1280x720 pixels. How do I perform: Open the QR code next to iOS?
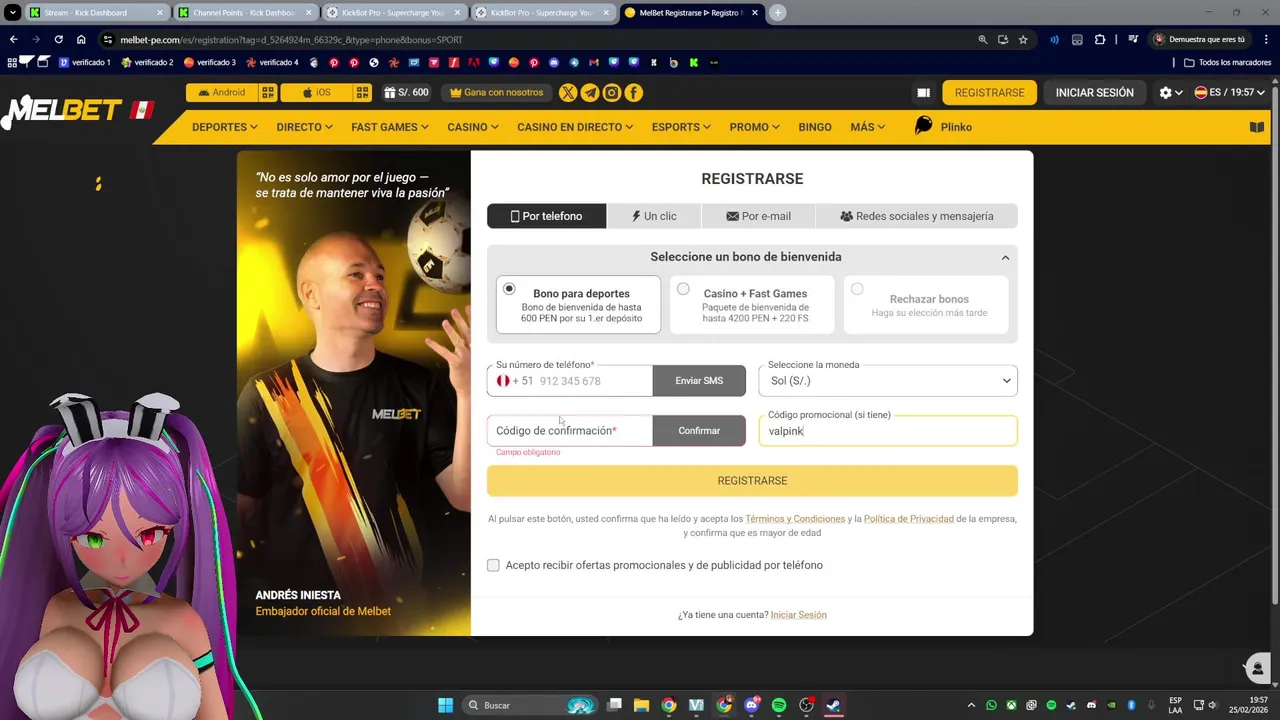(362, 92)
